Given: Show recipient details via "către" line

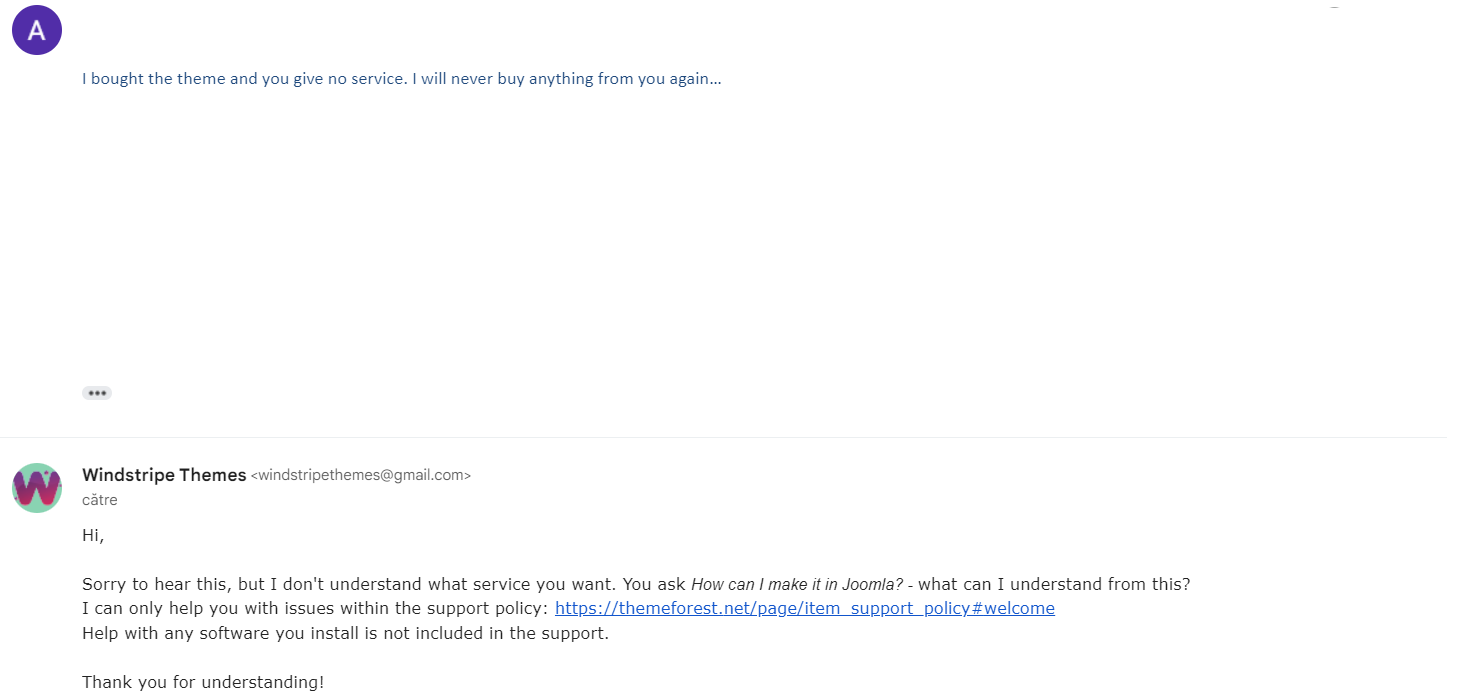Looking at the screenshot, I should pyautogui.click(x=100, y=500).
